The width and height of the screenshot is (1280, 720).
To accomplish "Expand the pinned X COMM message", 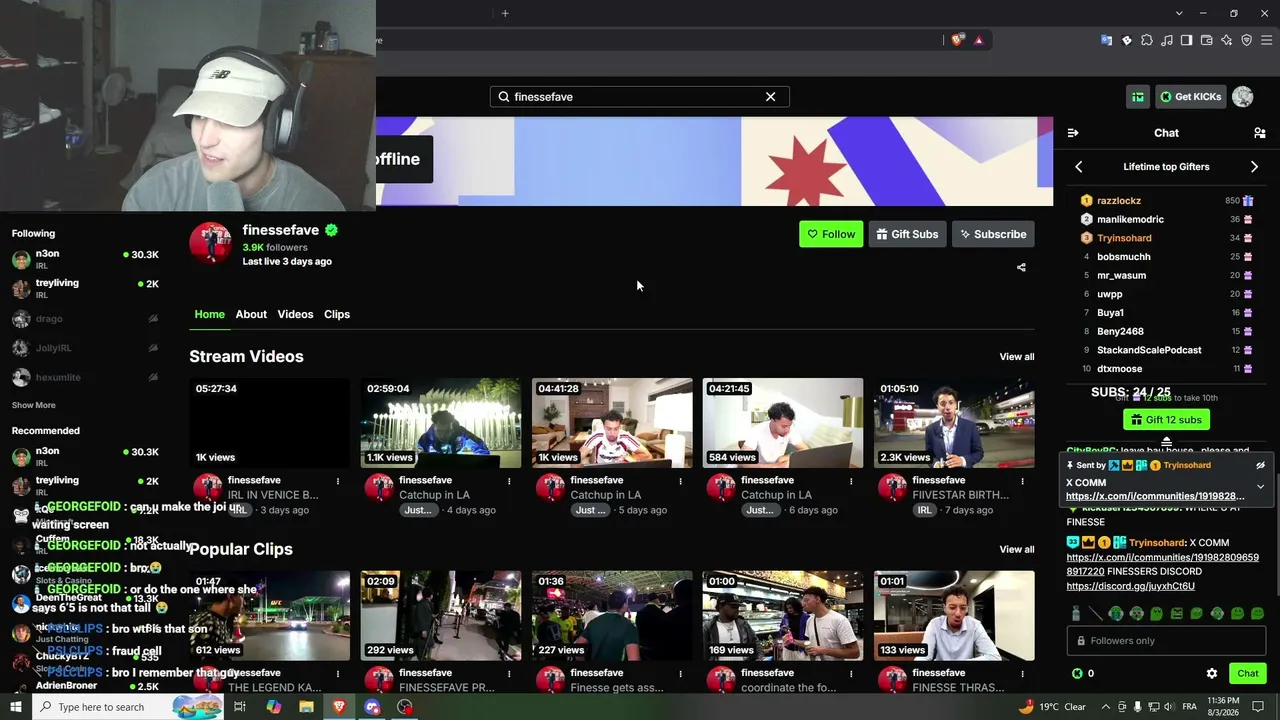I will (1260, 487).
